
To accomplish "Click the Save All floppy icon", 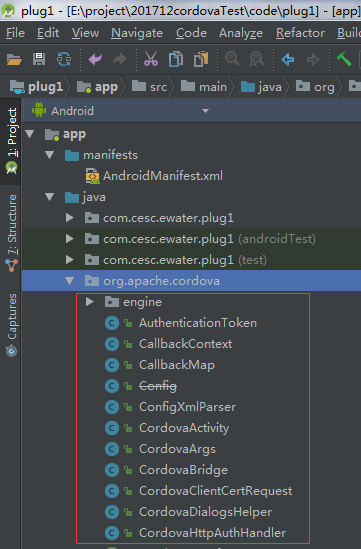I will click(39, 59).
